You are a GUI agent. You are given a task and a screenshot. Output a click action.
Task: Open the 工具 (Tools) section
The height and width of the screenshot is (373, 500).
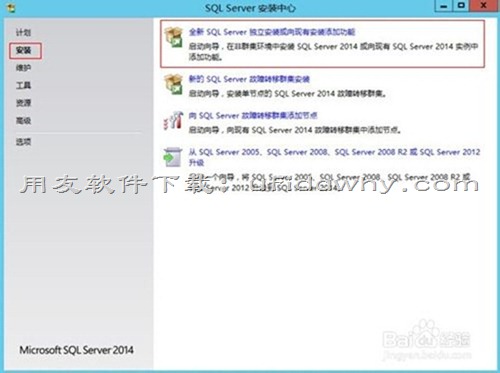tap(23, 86)
